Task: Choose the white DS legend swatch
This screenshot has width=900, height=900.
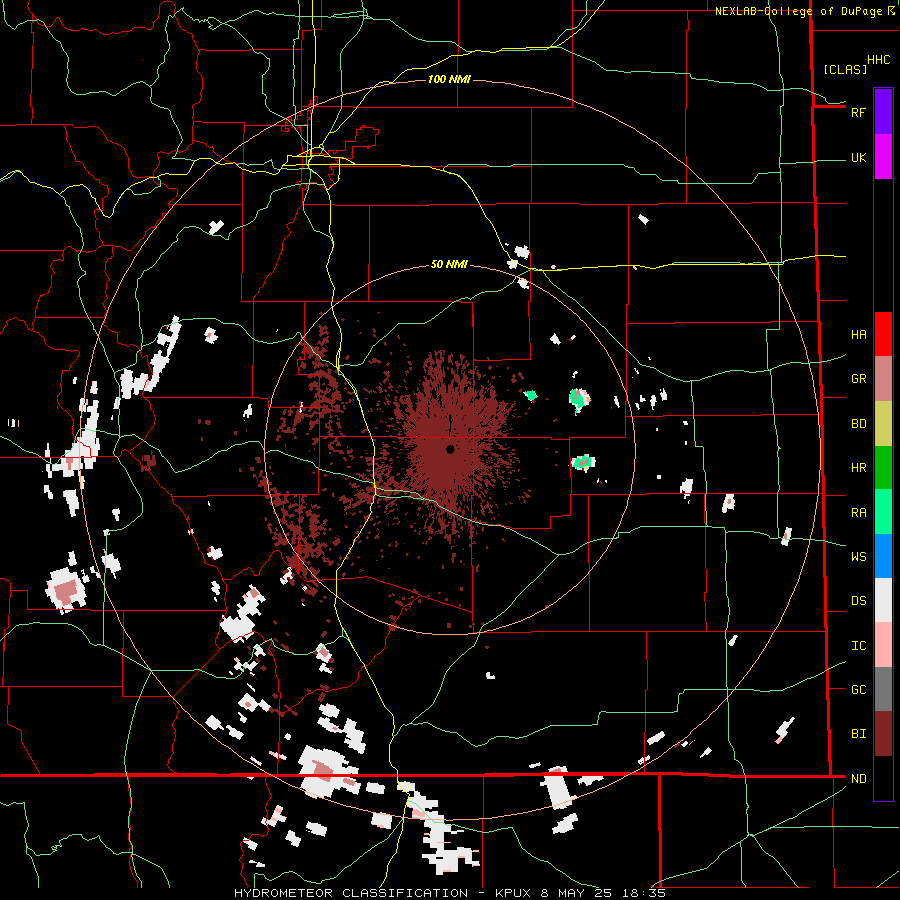Action: pos(883,600)
